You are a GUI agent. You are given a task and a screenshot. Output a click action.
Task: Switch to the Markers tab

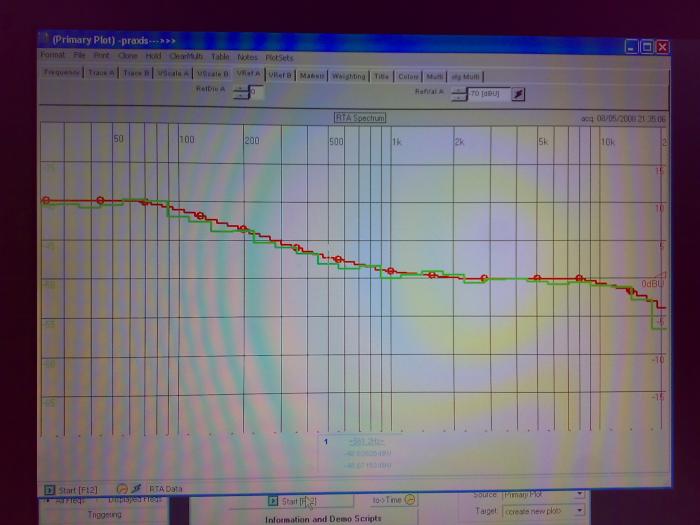click(x=312, y=75)
